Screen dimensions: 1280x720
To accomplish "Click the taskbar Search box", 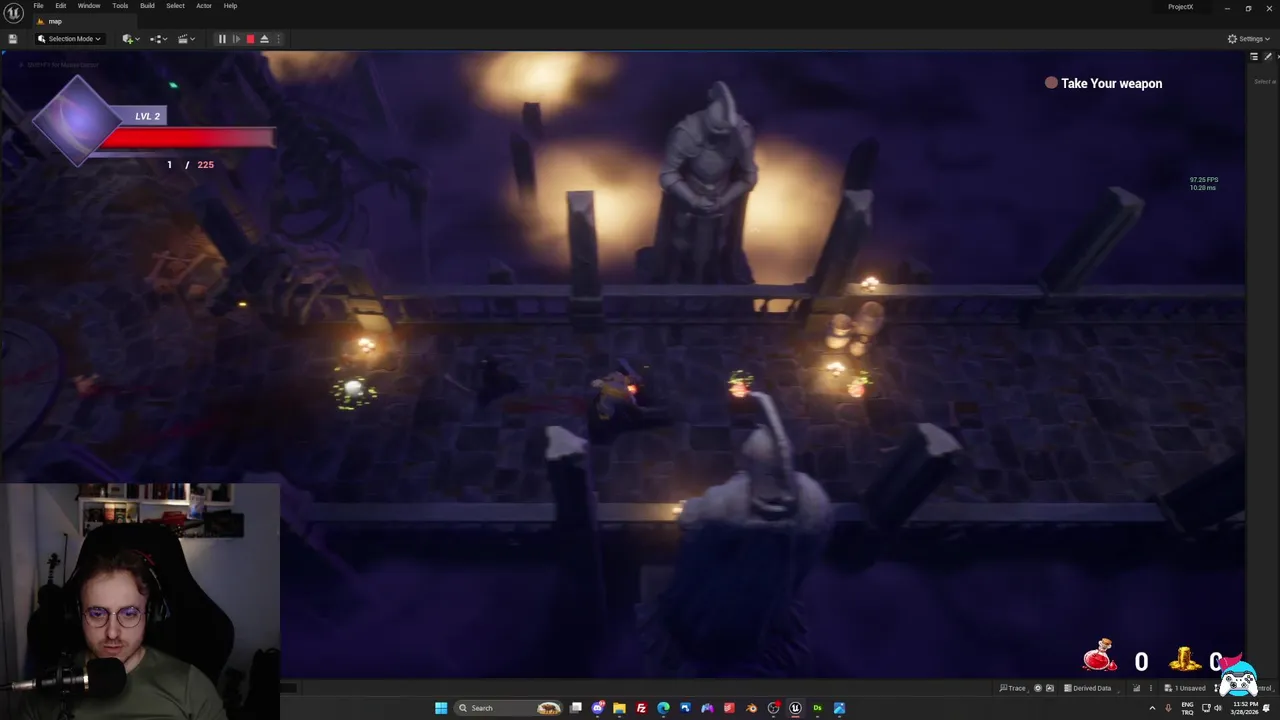I will click(x=508, y=708).
